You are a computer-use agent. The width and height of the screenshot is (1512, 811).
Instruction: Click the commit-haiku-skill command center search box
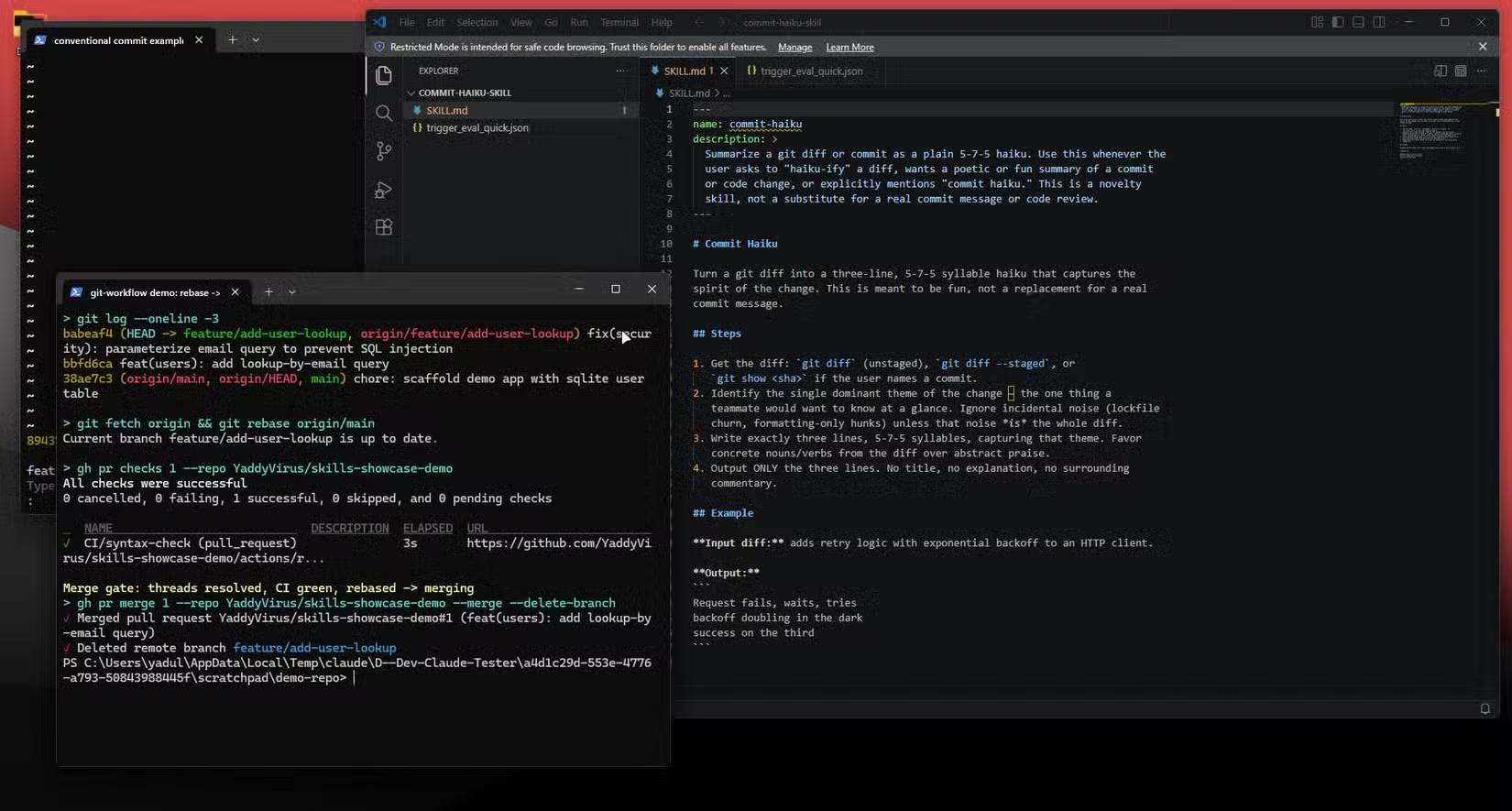tap(952, 22)
